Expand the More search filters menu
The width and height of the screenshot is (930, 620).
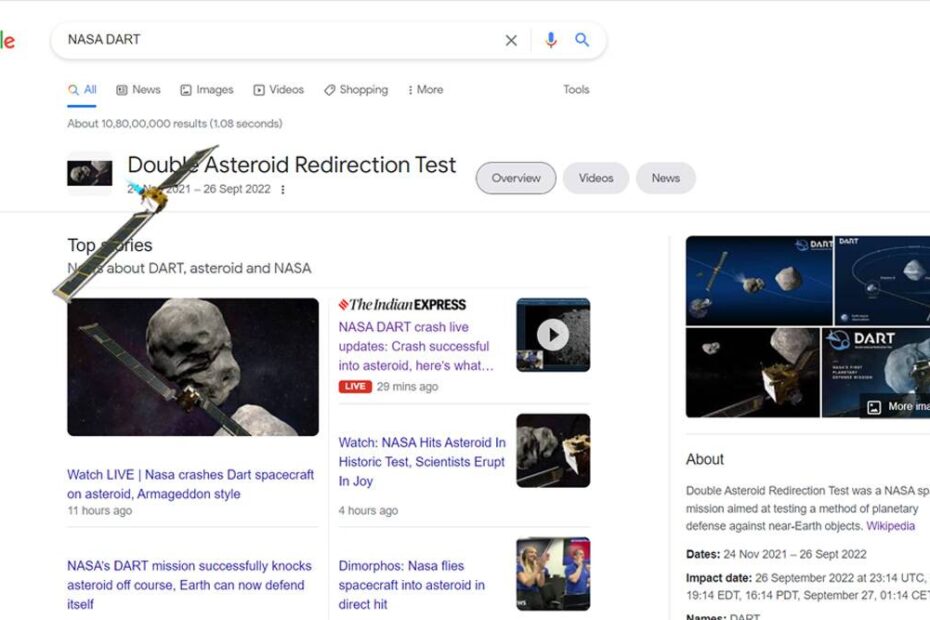[425, 90]
